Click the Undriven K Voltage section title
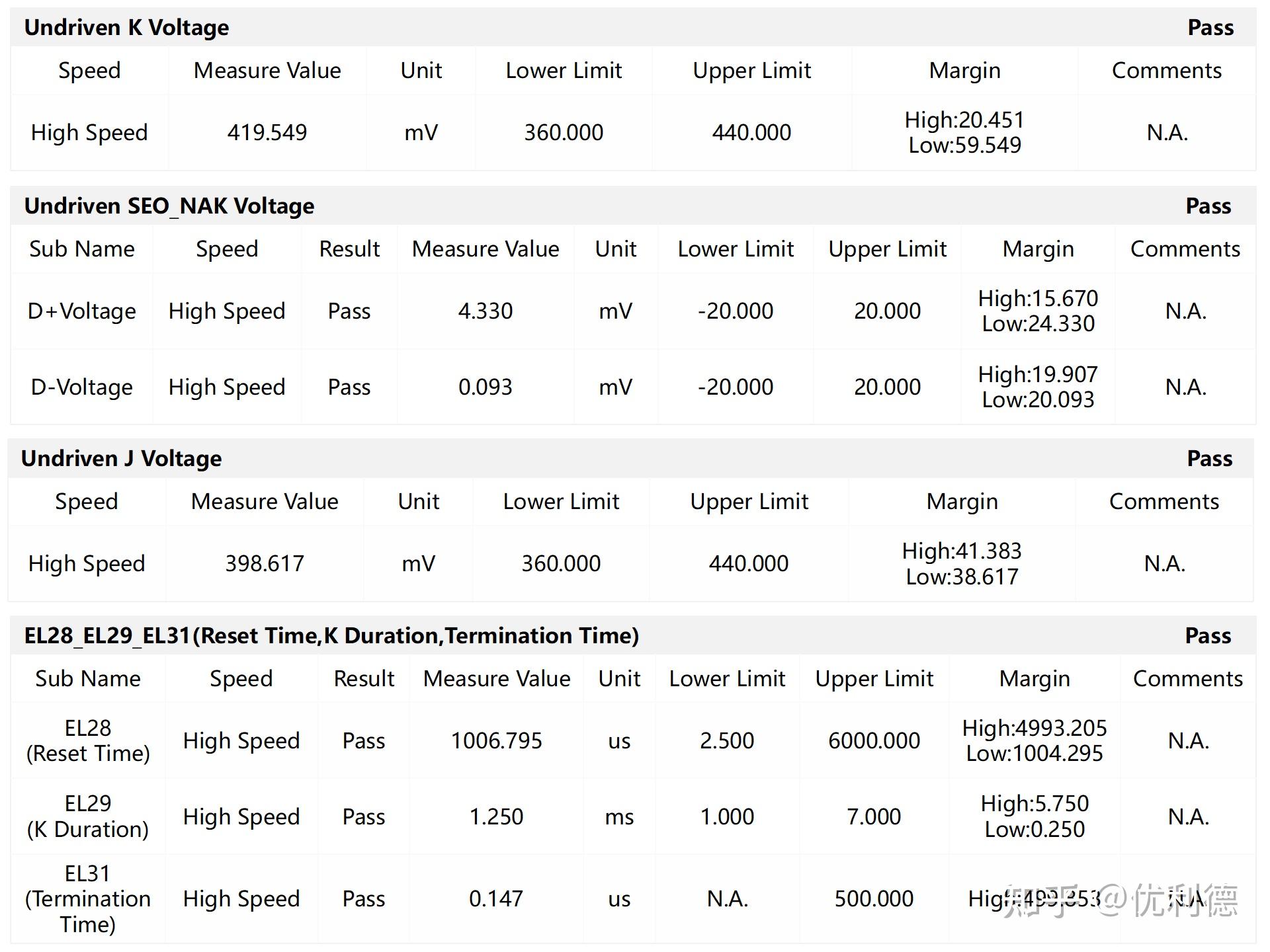Image resolution: width=1270 pixels, height=952 pixels. click(x=126, y=28)
